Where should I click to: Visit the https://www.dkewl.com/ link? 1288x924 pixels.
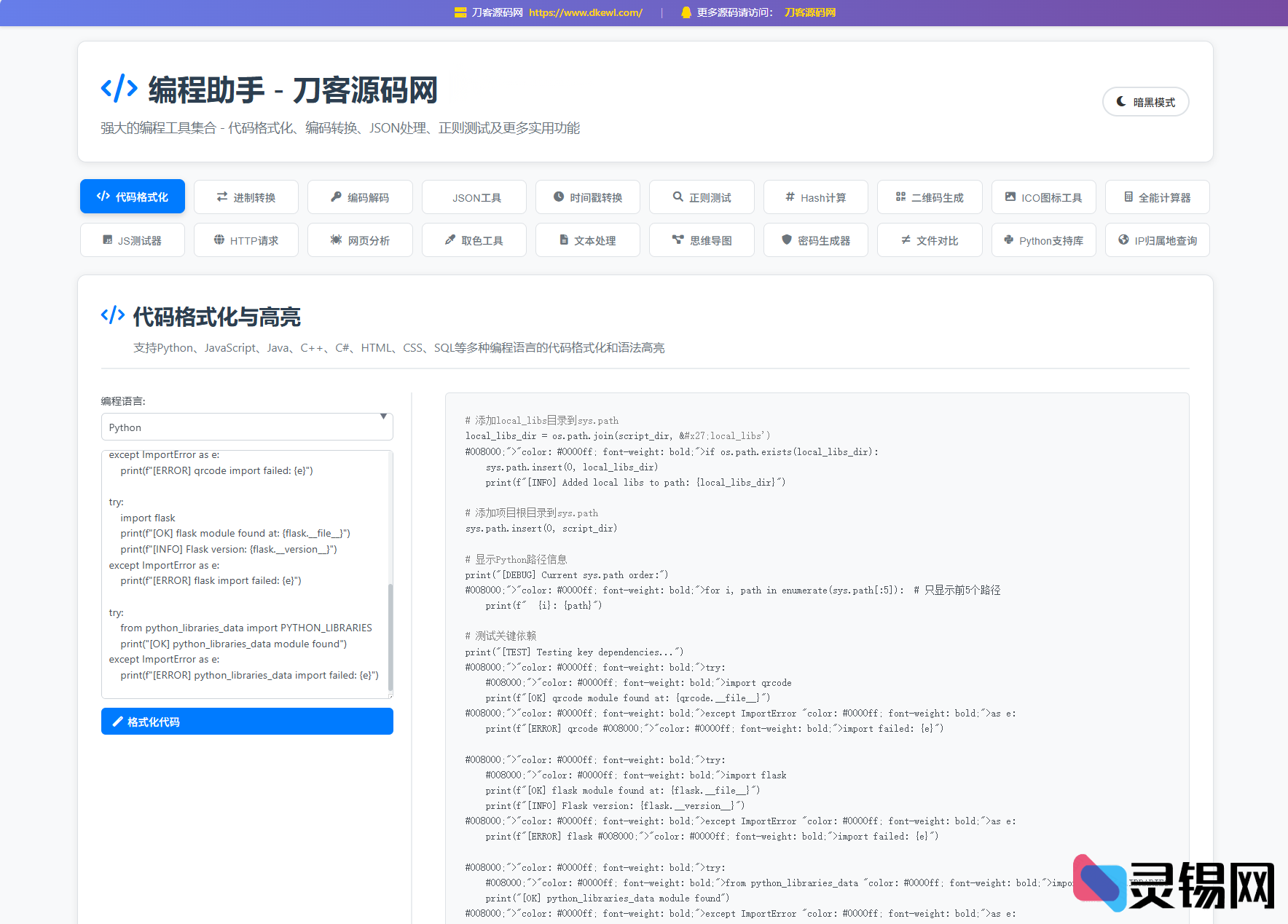click(585, 12)
